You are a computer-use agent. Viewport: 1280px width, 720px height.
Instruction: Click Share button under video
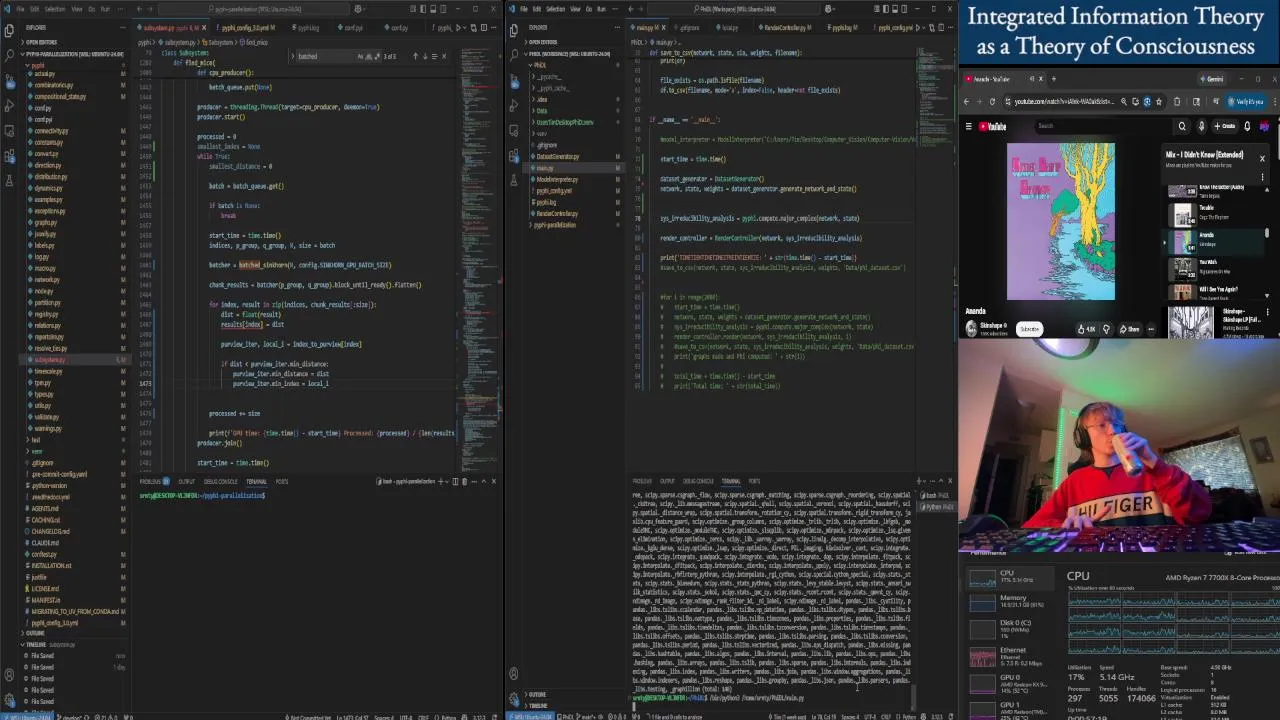[x=1129, y=329]
